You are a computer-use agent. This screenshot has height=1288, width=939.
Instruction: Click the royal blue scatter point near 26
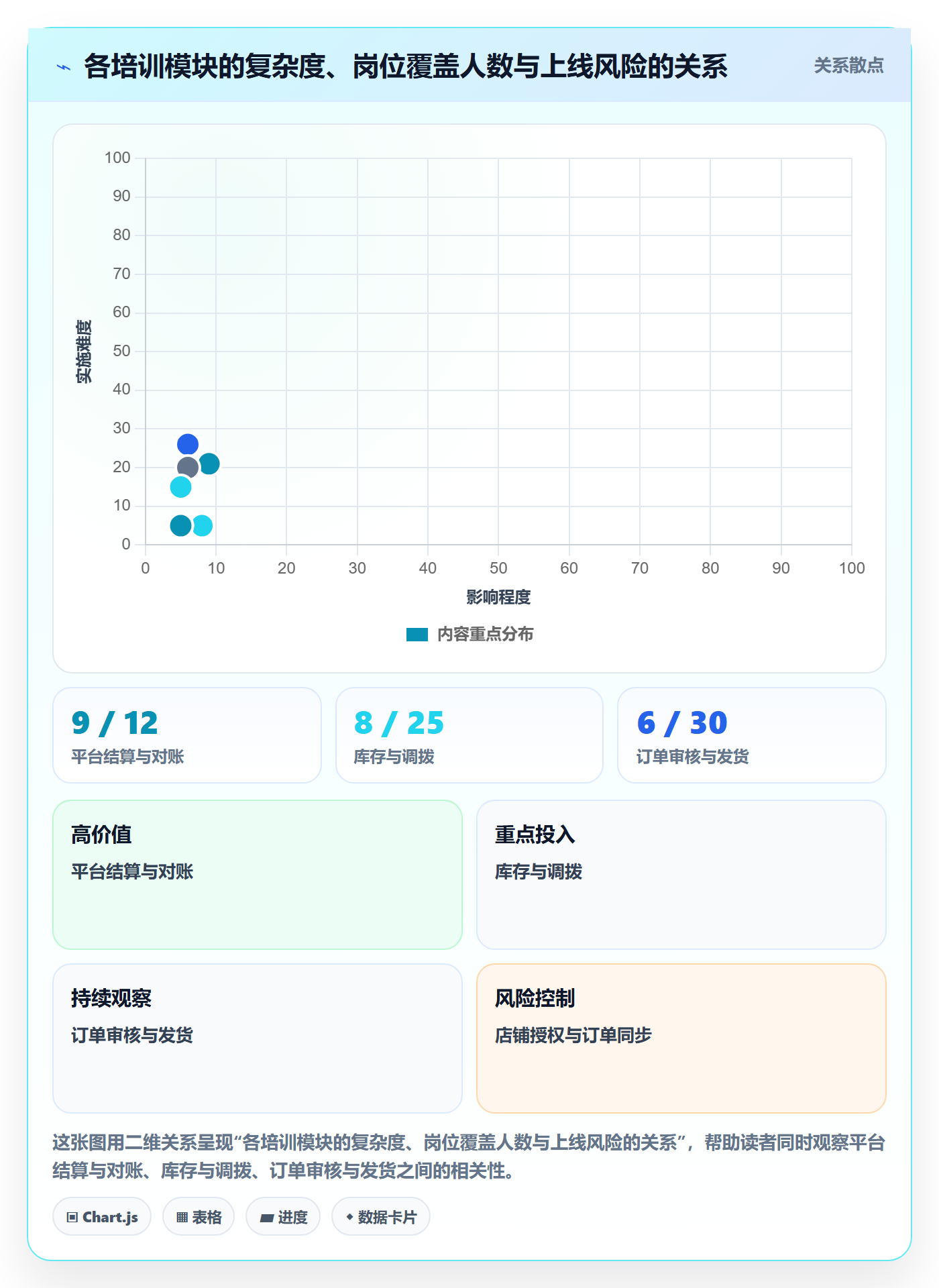click(x=188, y=444)
